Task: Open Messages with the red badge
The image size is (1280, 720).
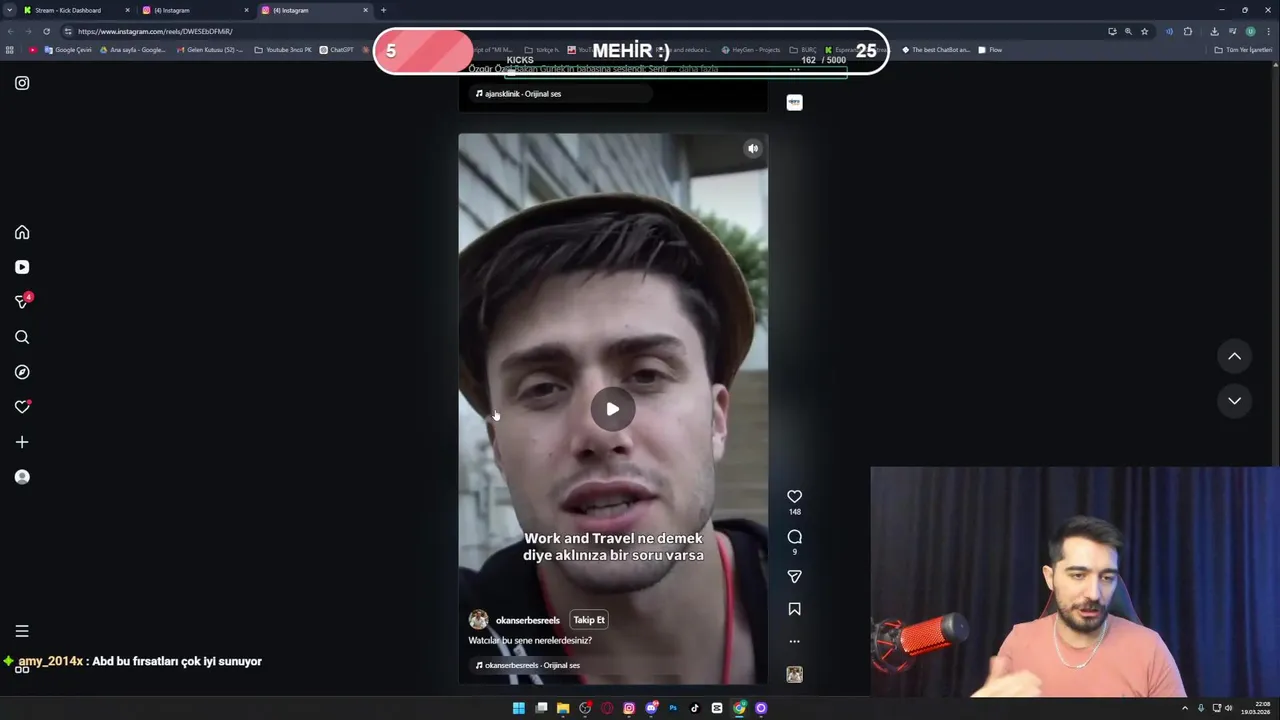Action: [x=22, y=301]
